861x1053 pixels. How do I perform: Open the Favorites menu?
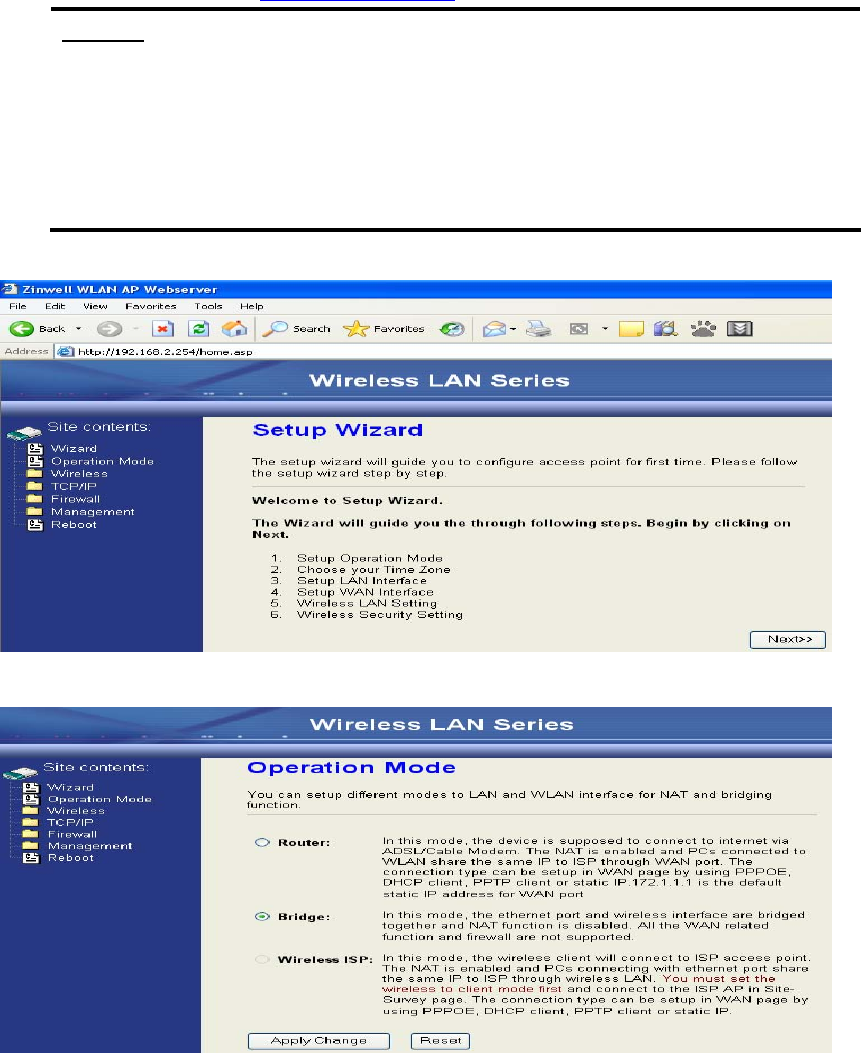(150, 306)
